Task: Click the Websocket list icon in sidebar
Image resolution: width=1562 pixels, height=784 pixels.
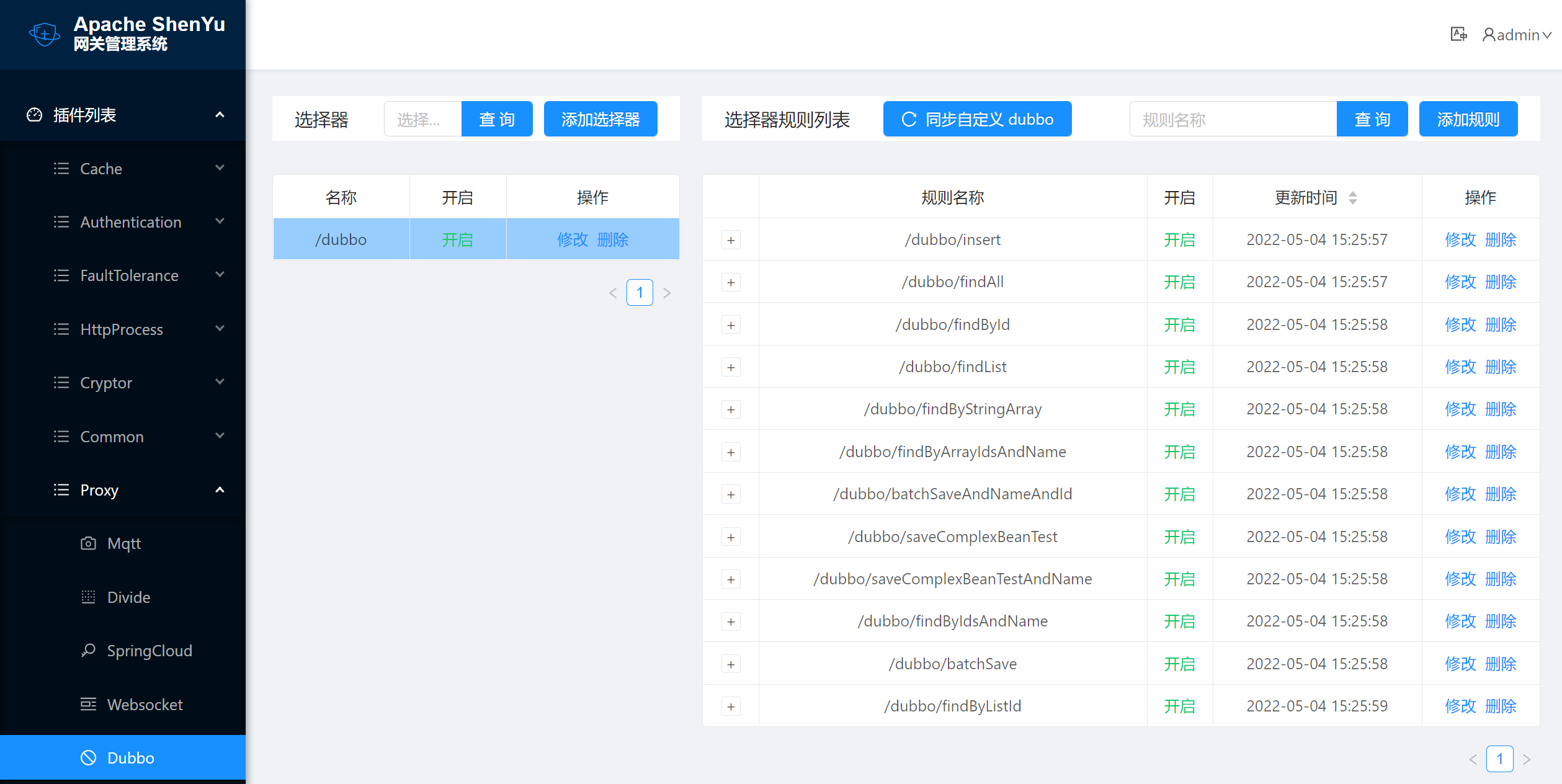Action: tap(88, 704)
